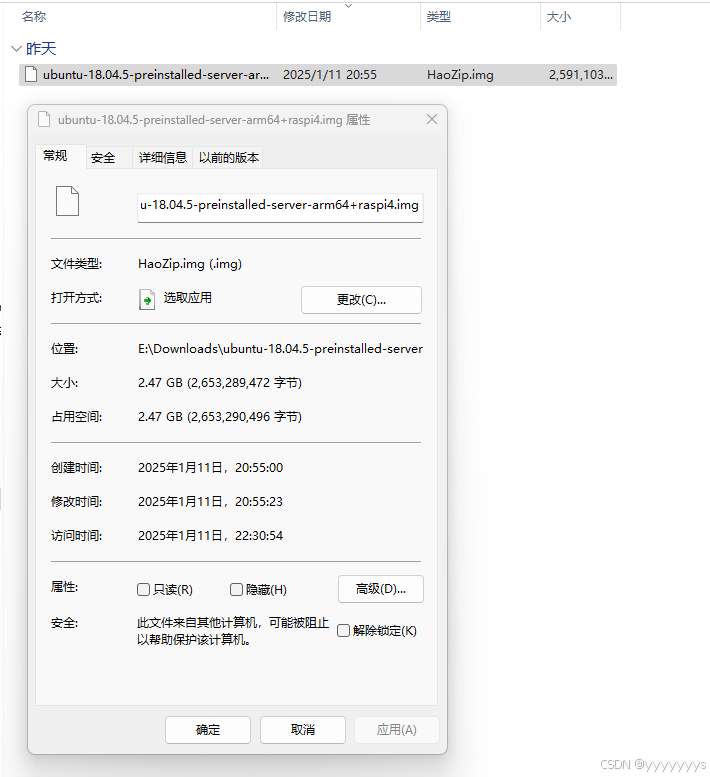Image resolution: width=710 pixels, height=777 pixels.
Task: Close the properties dialog with the X
Action: coord(432,119)
